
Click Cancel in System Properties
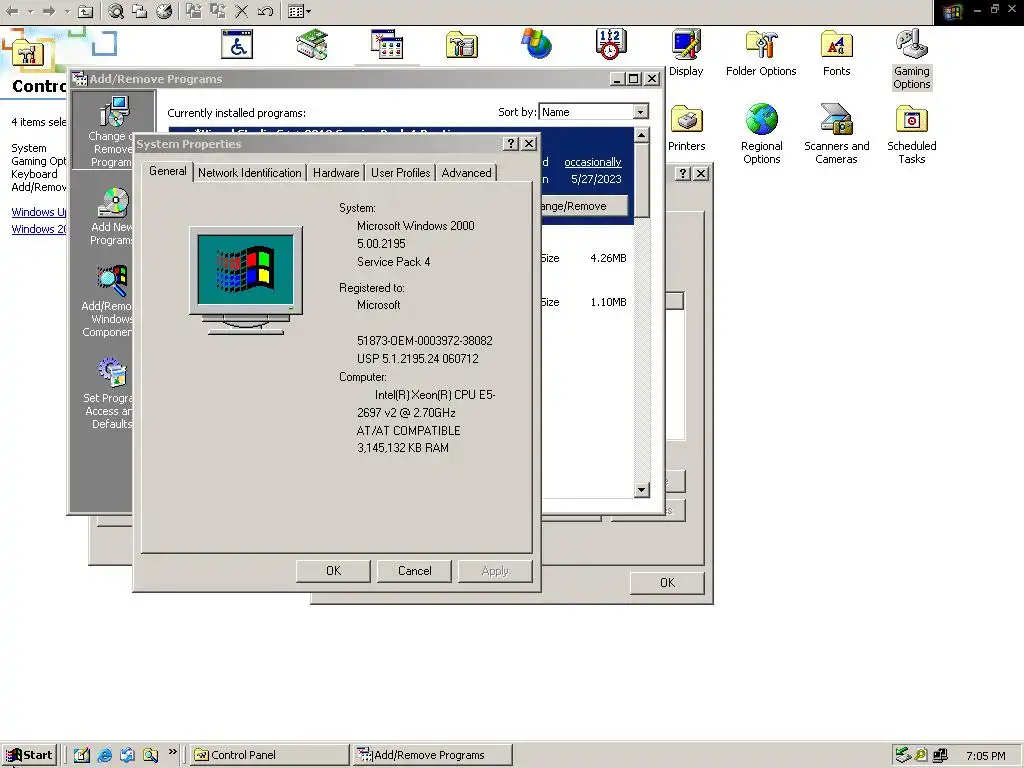pyautogui.click(x=415, y=571)
